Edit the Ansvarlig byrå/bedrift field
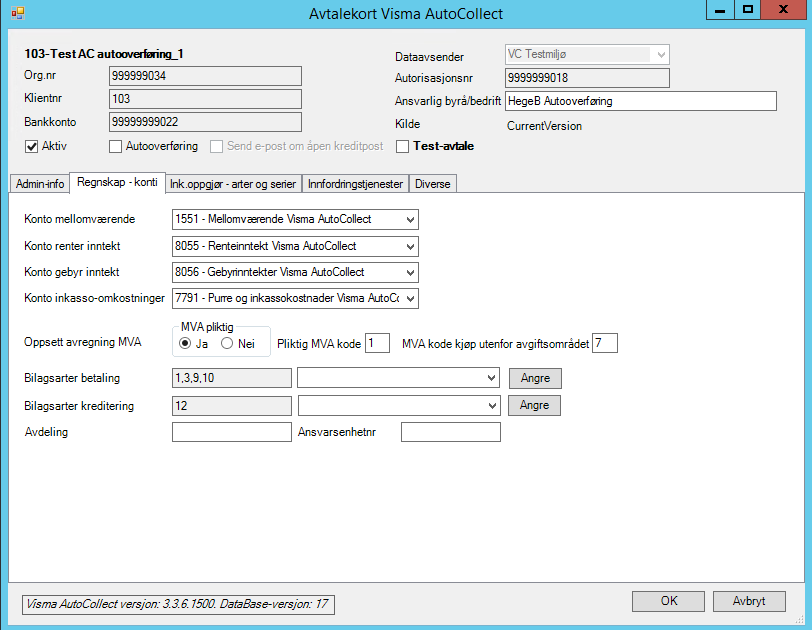 click(x=641, y=101)
